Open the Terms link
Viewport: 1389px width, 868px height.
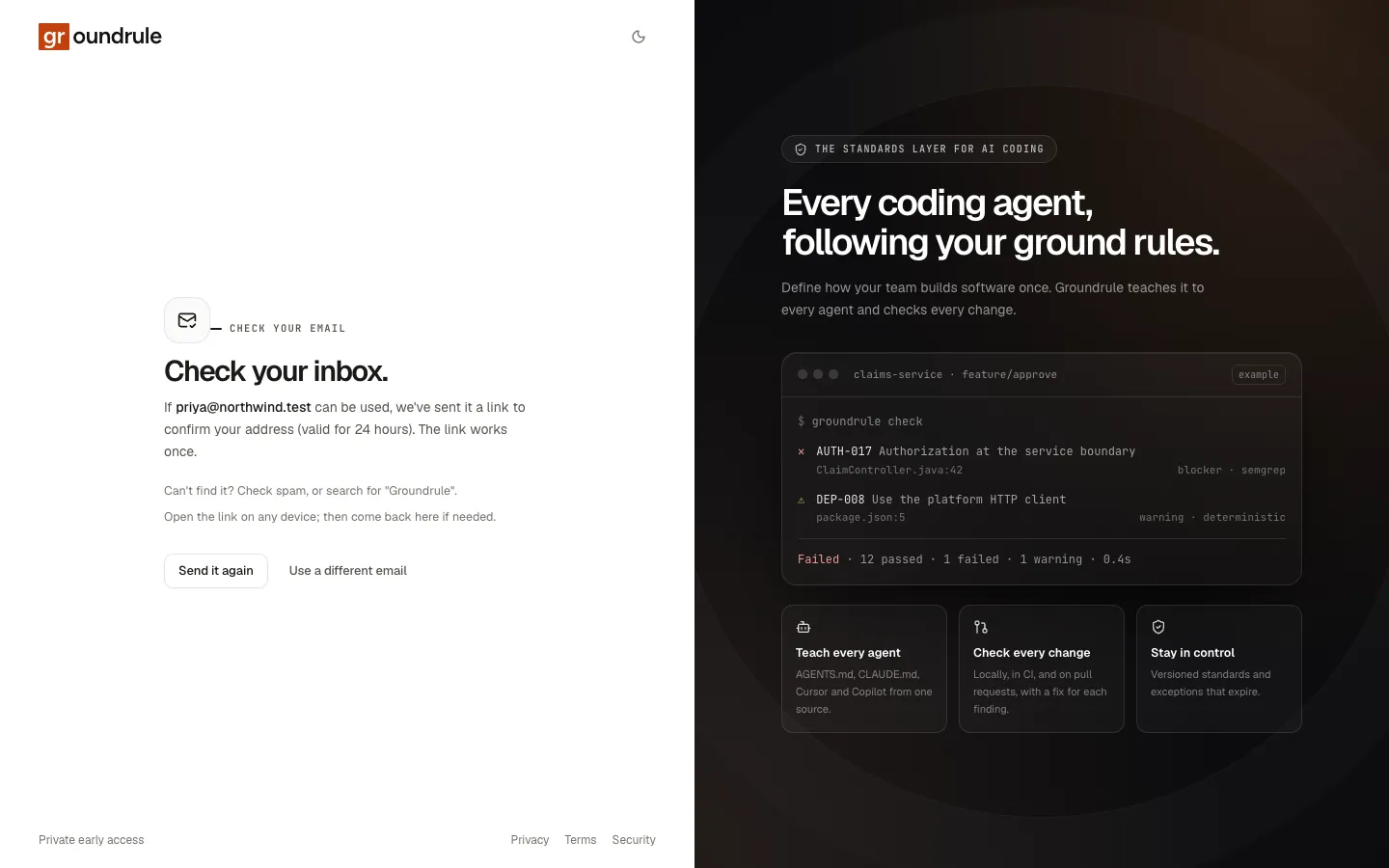click(581, 840)
